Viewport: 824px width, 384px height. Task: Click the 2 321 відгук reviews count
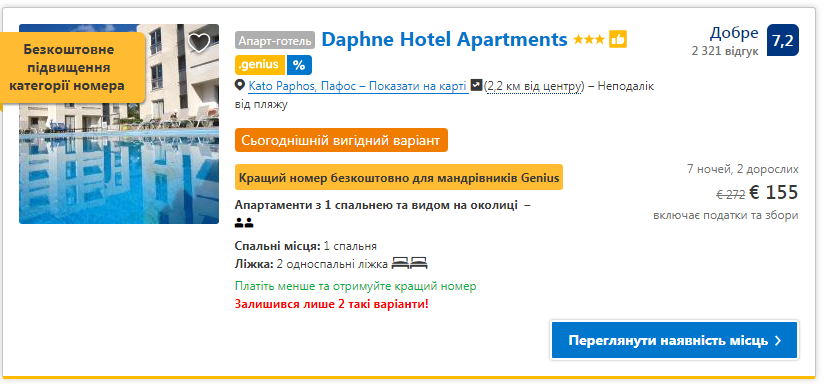[x=725, y=51]
